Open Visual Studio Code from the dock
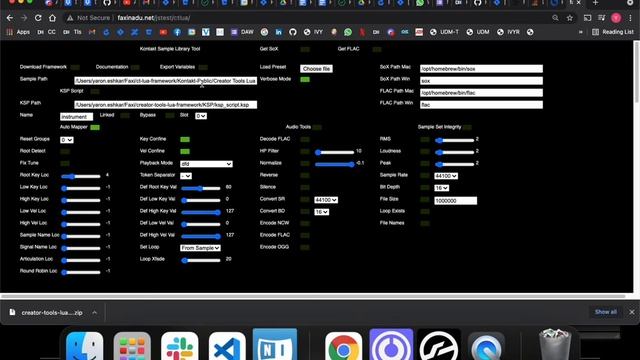This screenshot has height=360, width=640. click(x=227, y=347)
